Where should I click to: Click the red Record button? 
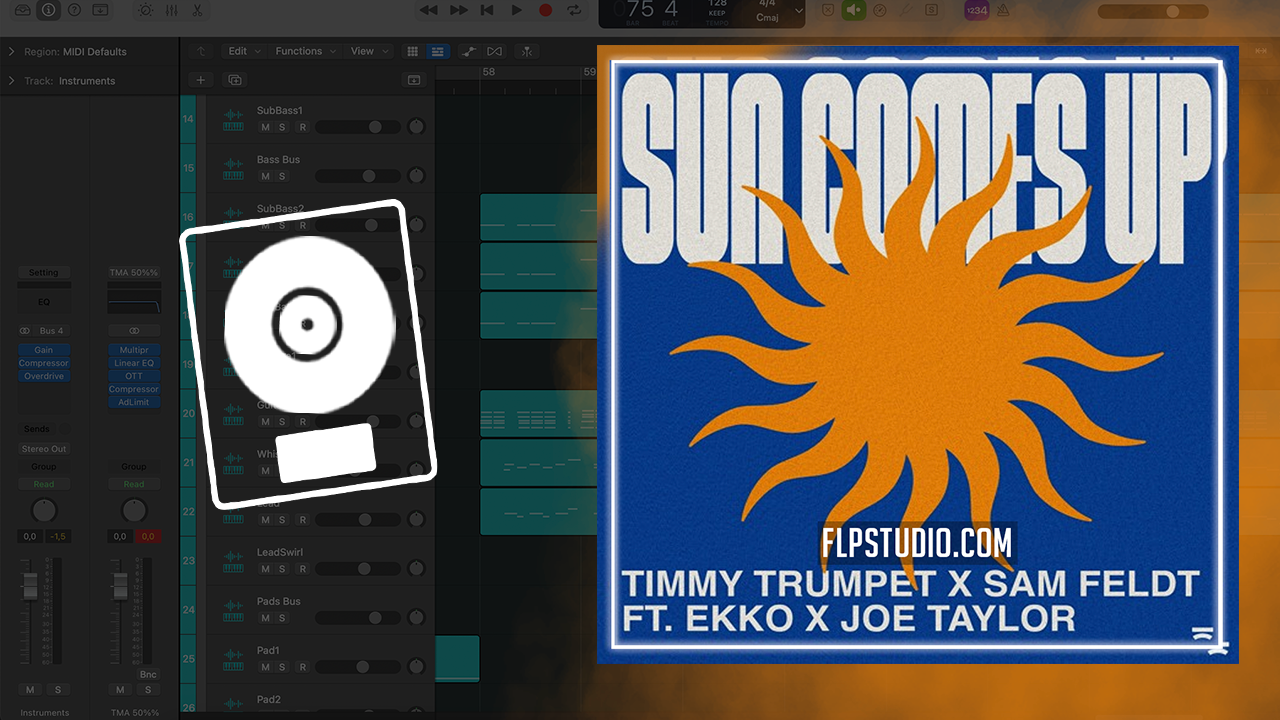point(545,10)
